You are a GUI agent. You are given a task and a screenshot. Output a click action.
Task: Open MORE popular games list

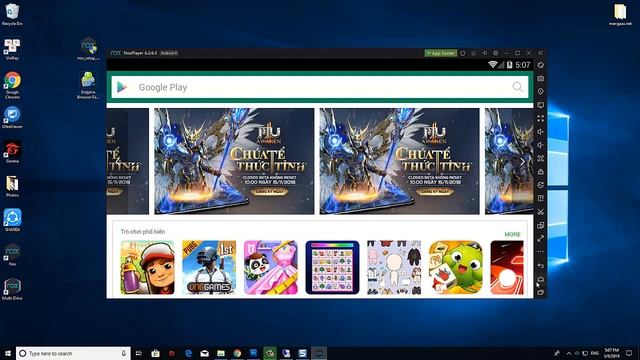point(512,234)
